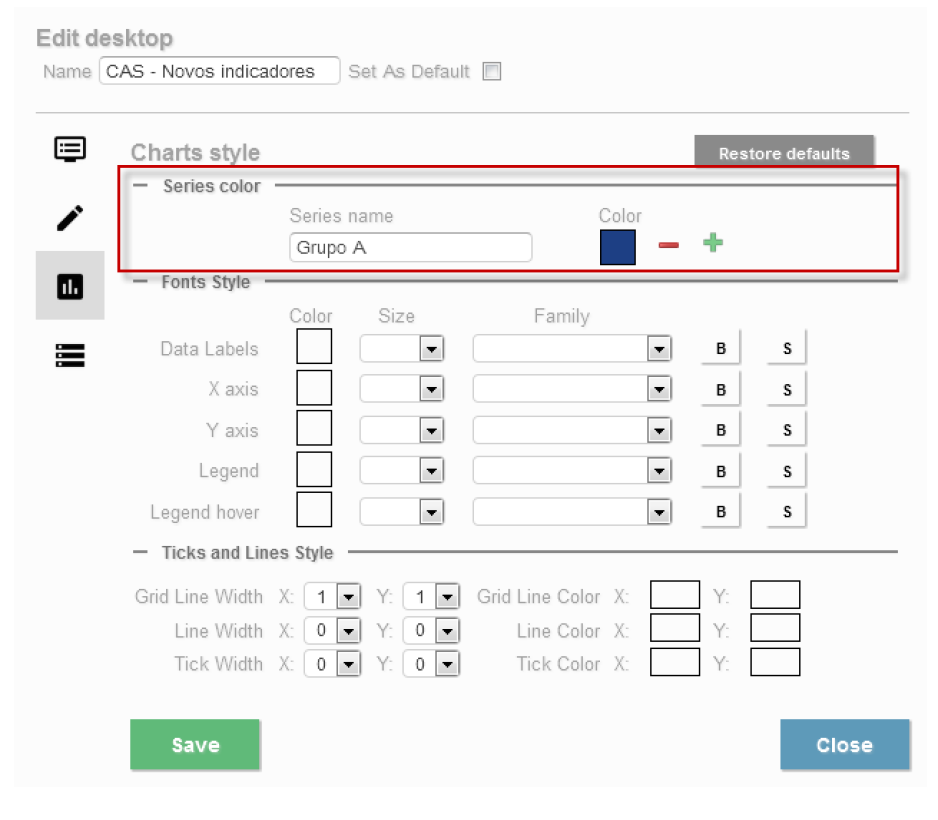Toggle bold for Data Labels font

pos(720,349)
